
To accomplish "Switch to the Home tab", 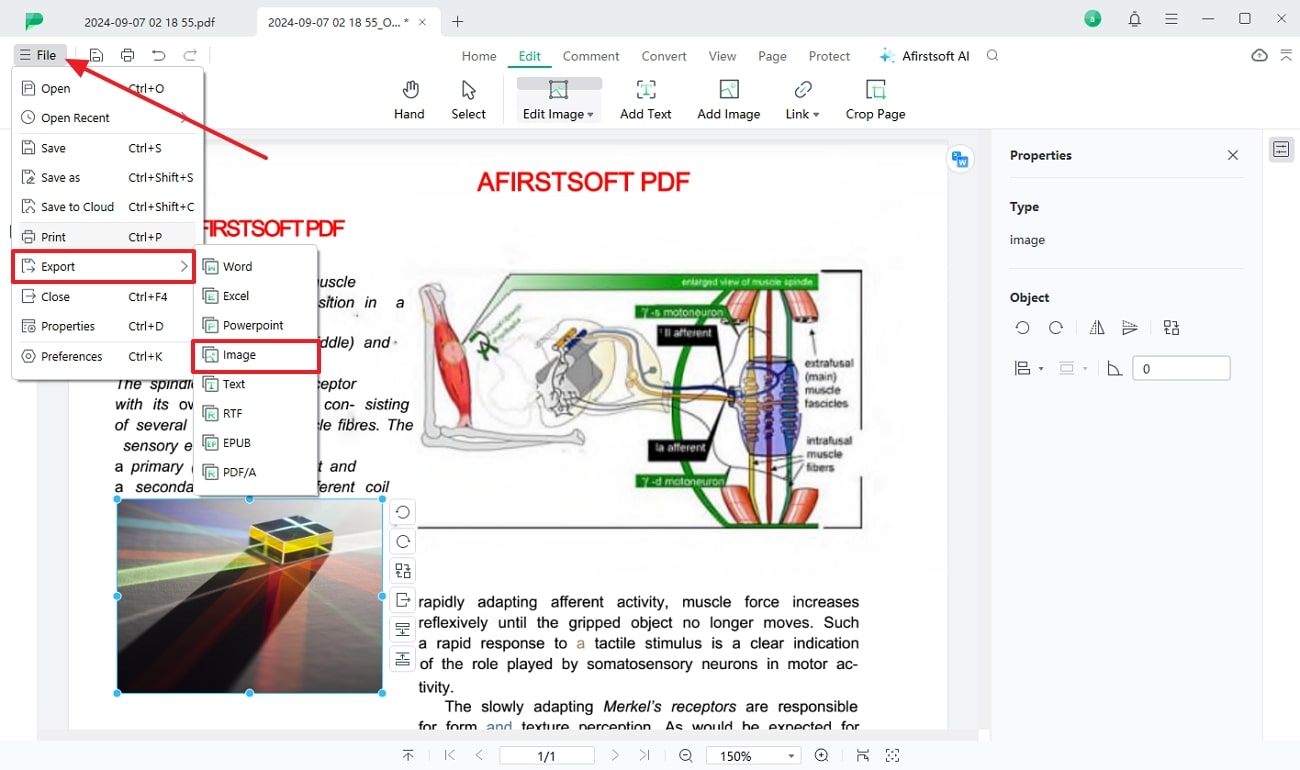I will tap(479, 56).
